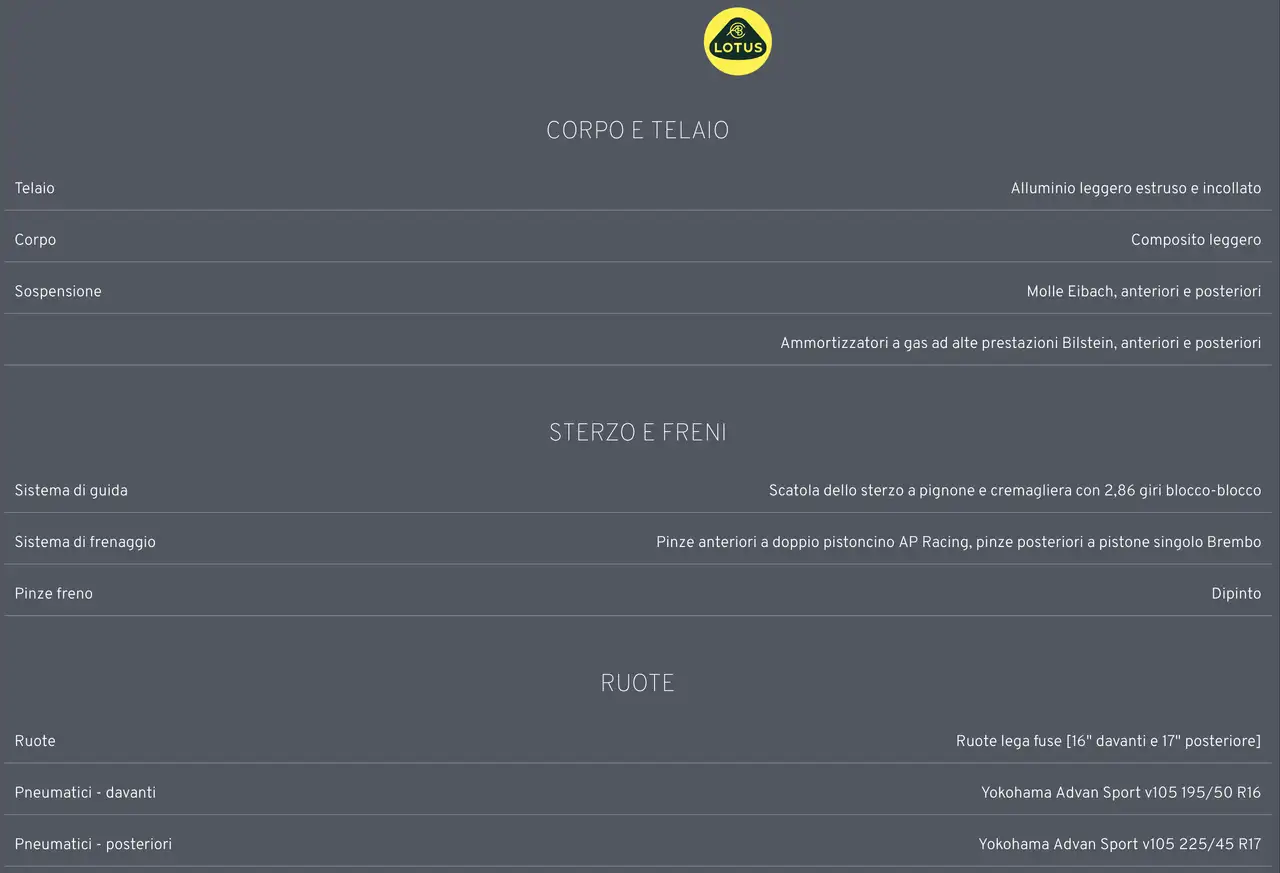The image size is (1280, 873).
Task: Click the Pinze freno label
Action: click(x=54, y=593)
